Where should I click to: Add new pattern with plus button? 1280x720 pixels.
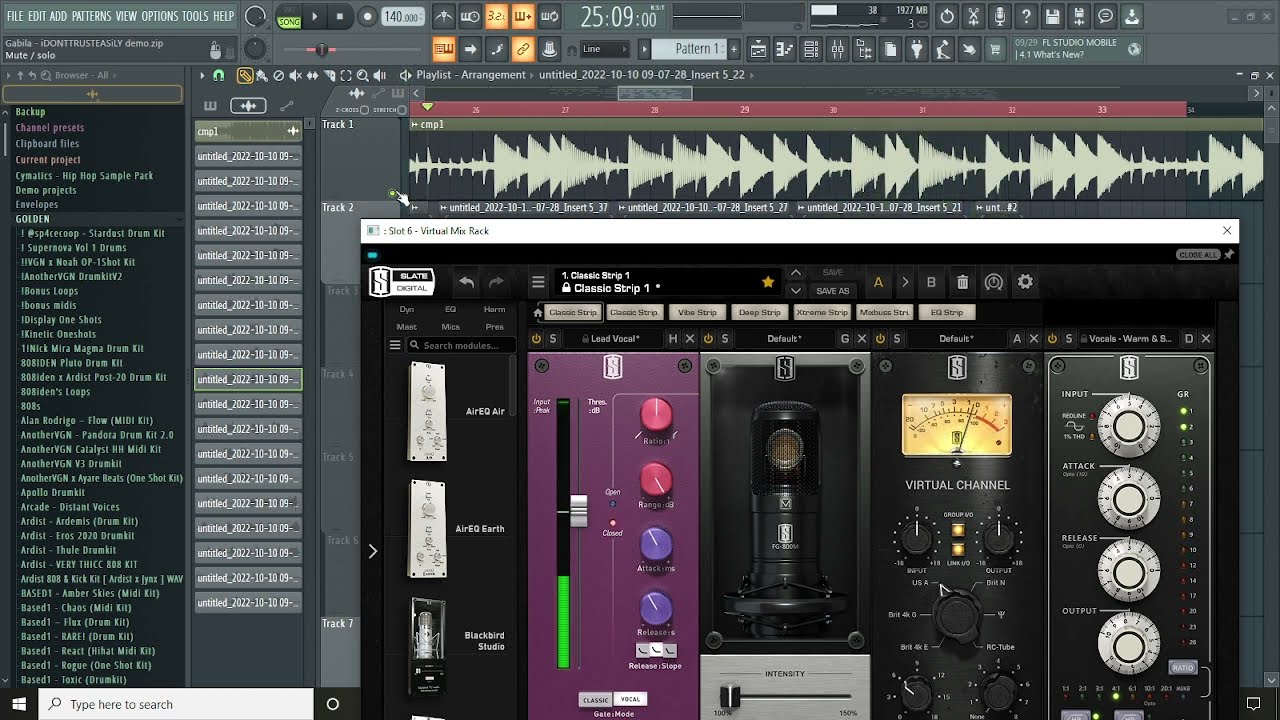coord(734,49)
